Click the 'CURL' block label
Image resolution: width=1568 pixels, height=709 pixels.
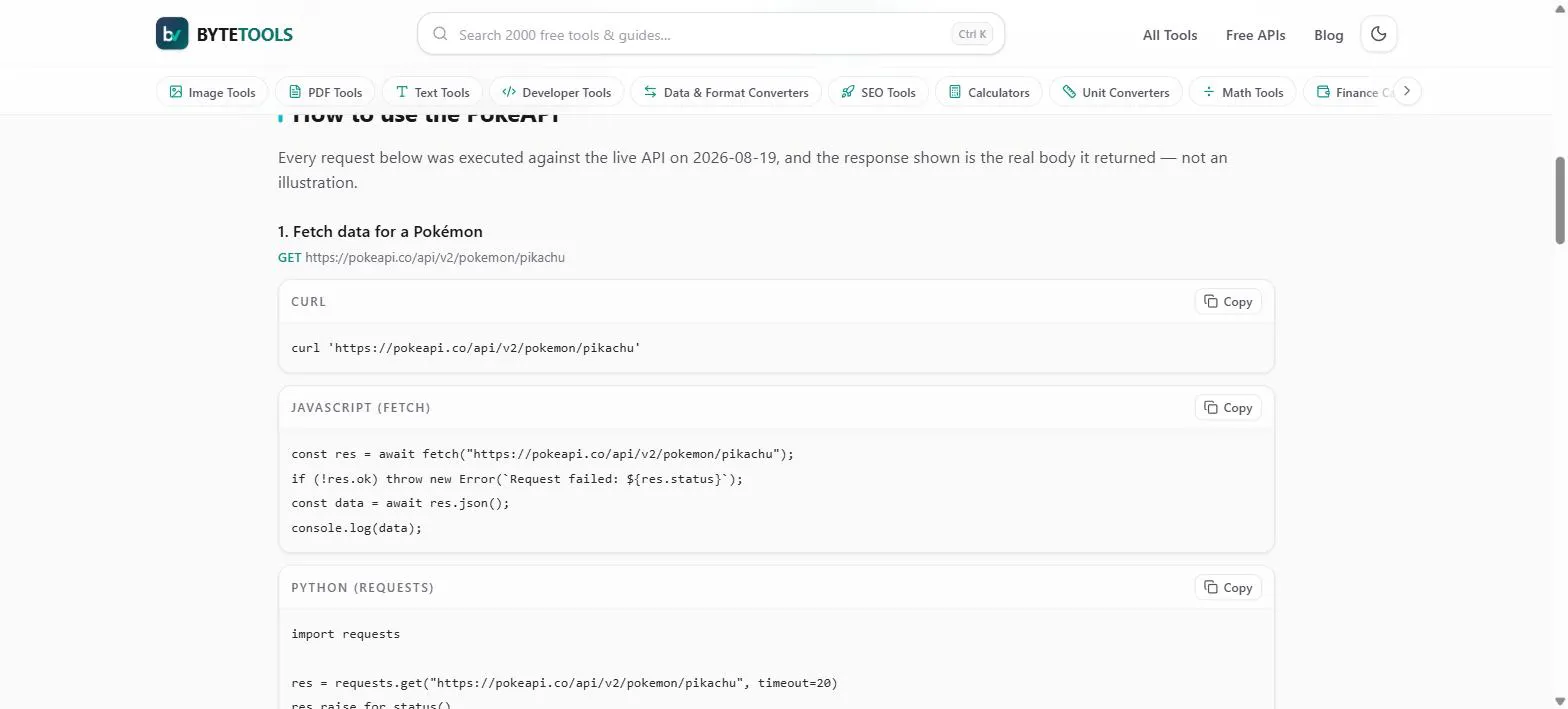(308, 302)
